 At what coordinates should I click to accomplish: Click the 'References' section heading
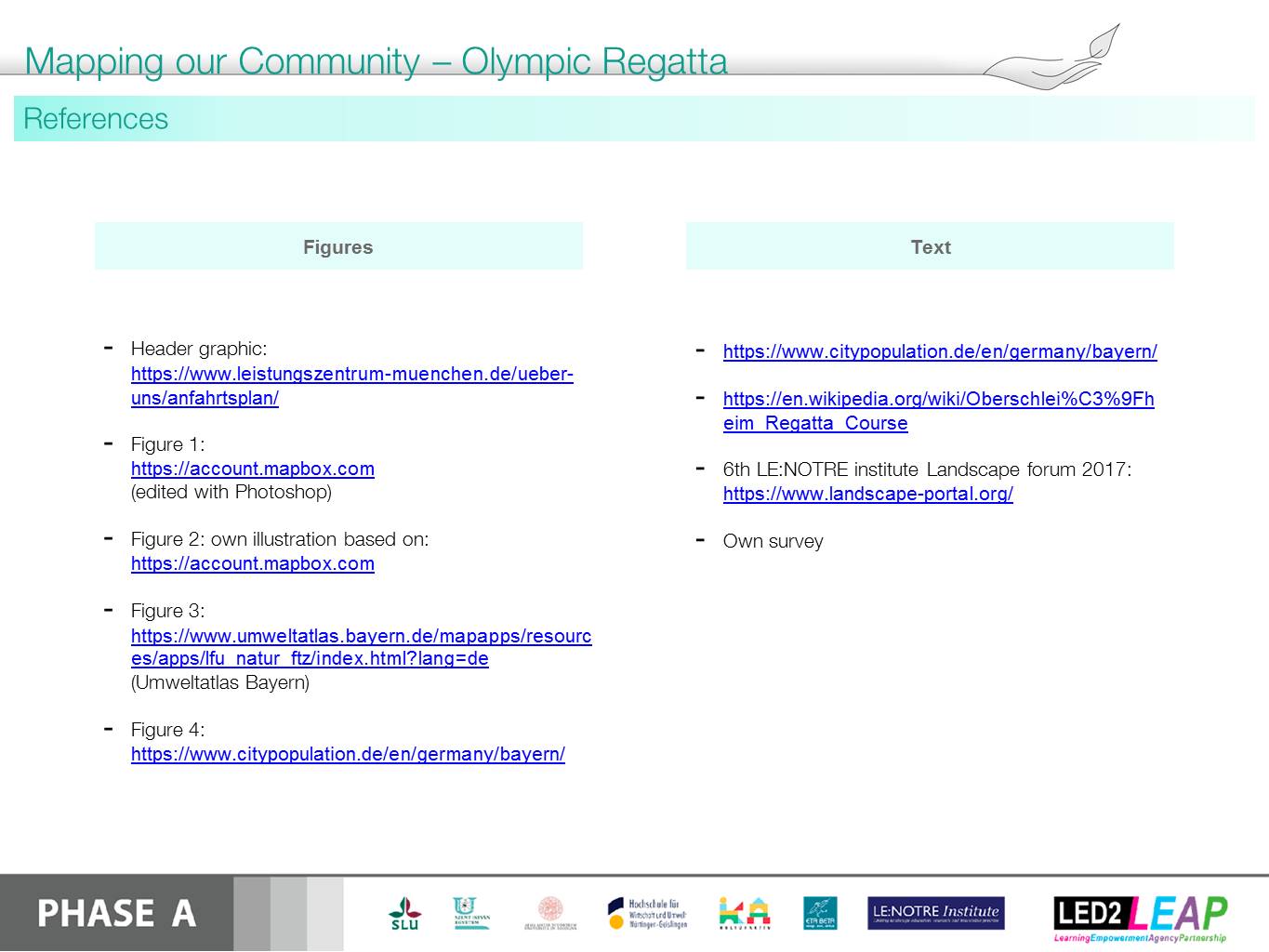coord(96,119)
